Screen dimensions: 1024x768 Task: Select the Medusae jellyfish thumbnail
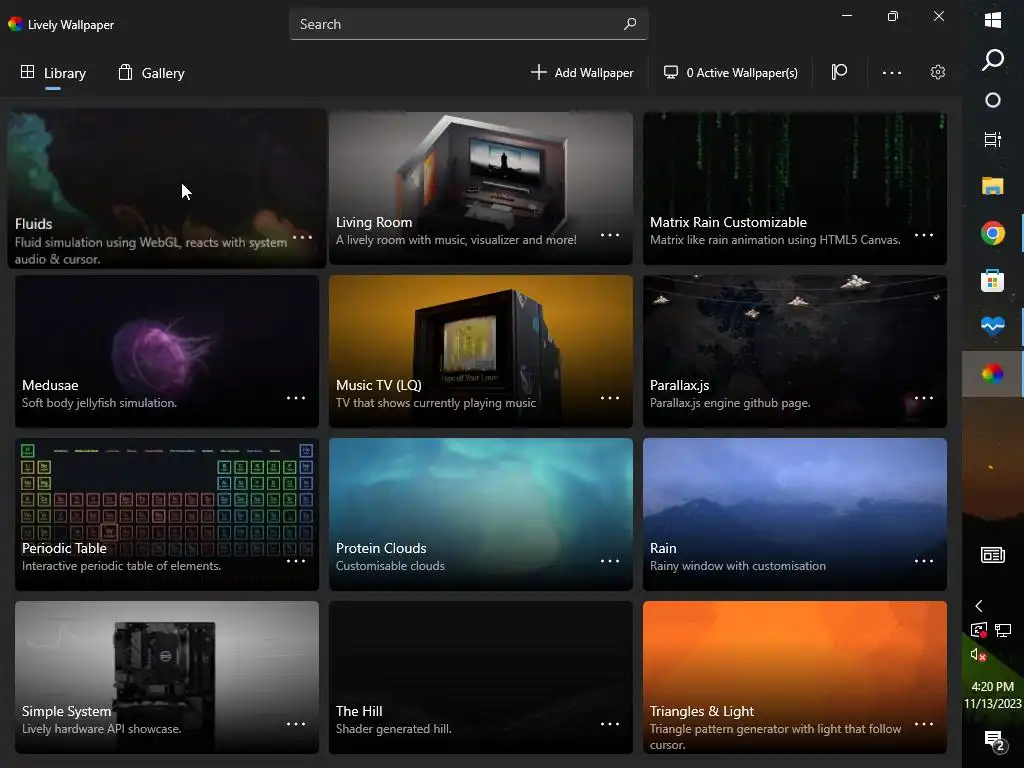pyautogui.click(x=167, y=351)
